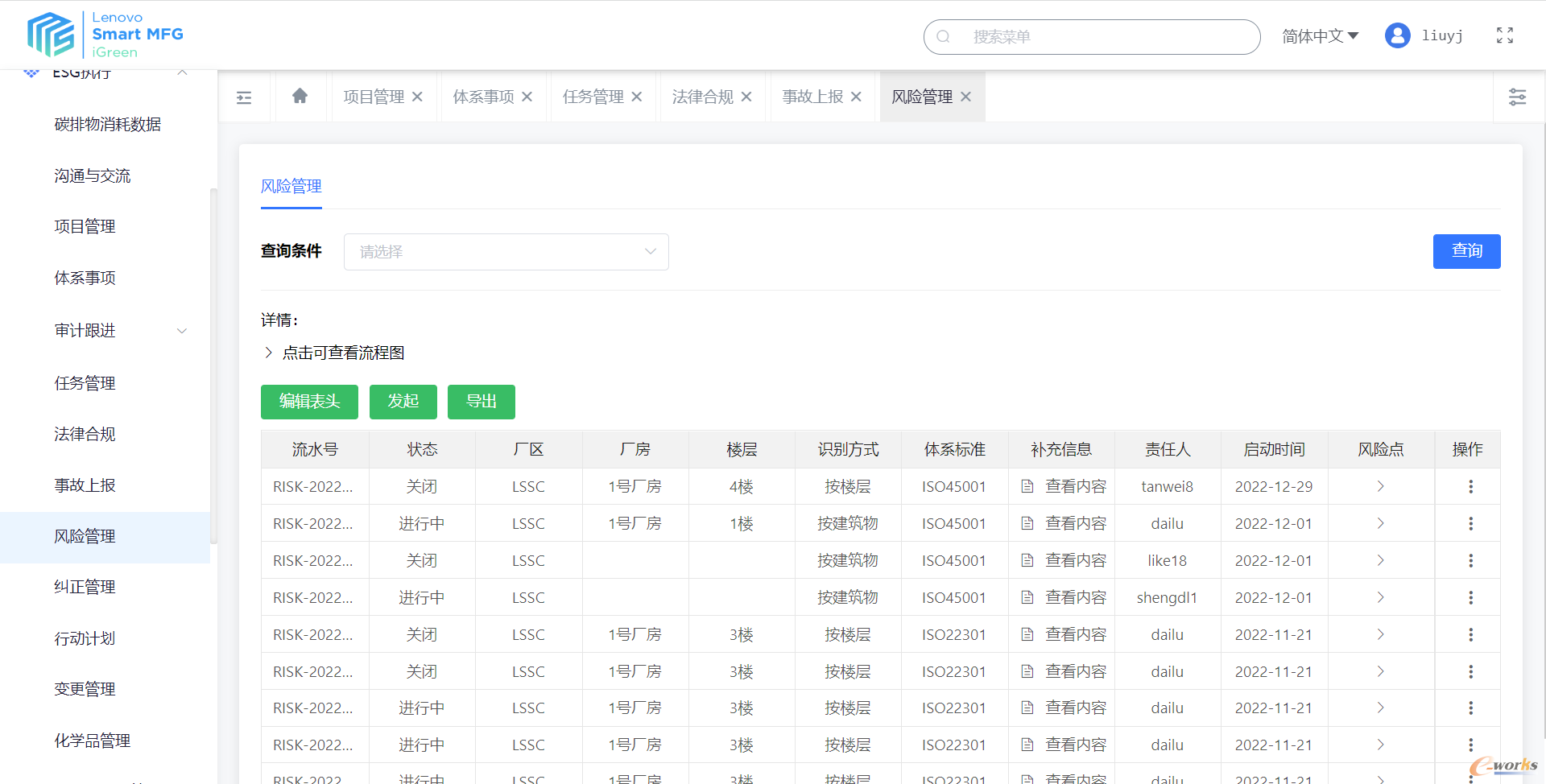Open 沟通与交流 in sidebar
Viewport: 1546px width, 784px height.
(x=92, y=176)
